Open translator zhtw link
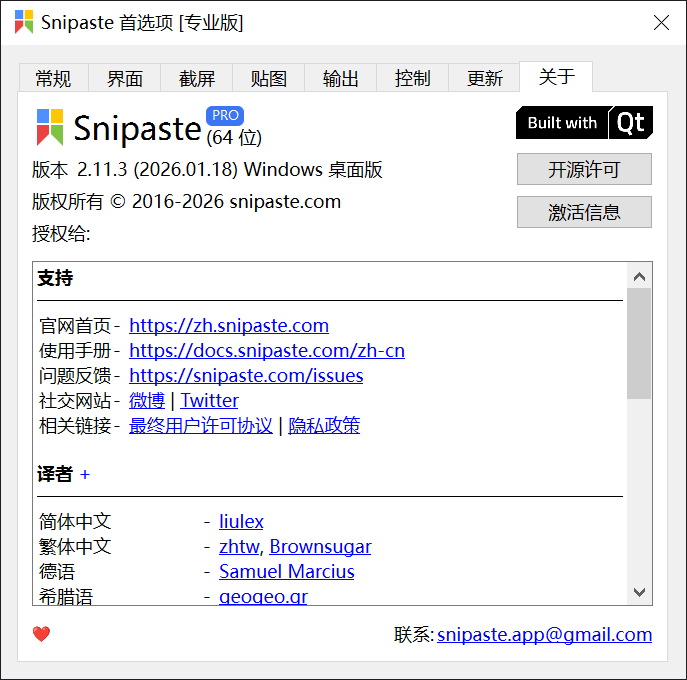Viewport: 687px width, 680px height. (239, 546)
